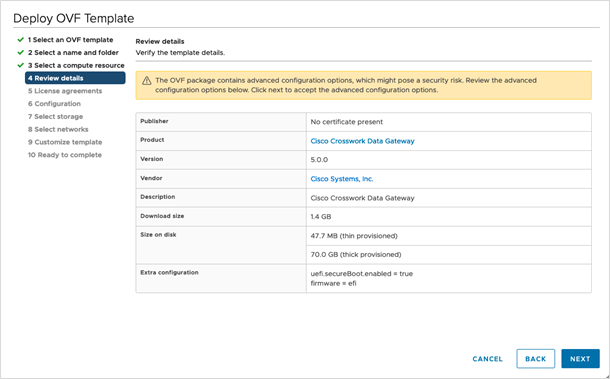Click the Vendor row label
Image resolution: width=610 pixels, height=379 pixels.
click(151, 178)
